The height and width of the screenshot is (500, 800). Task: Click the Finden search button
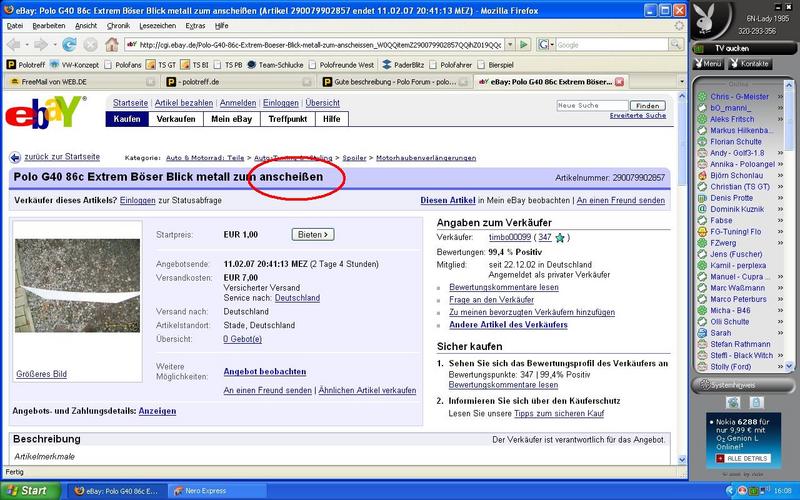click(x=647, y=106)
